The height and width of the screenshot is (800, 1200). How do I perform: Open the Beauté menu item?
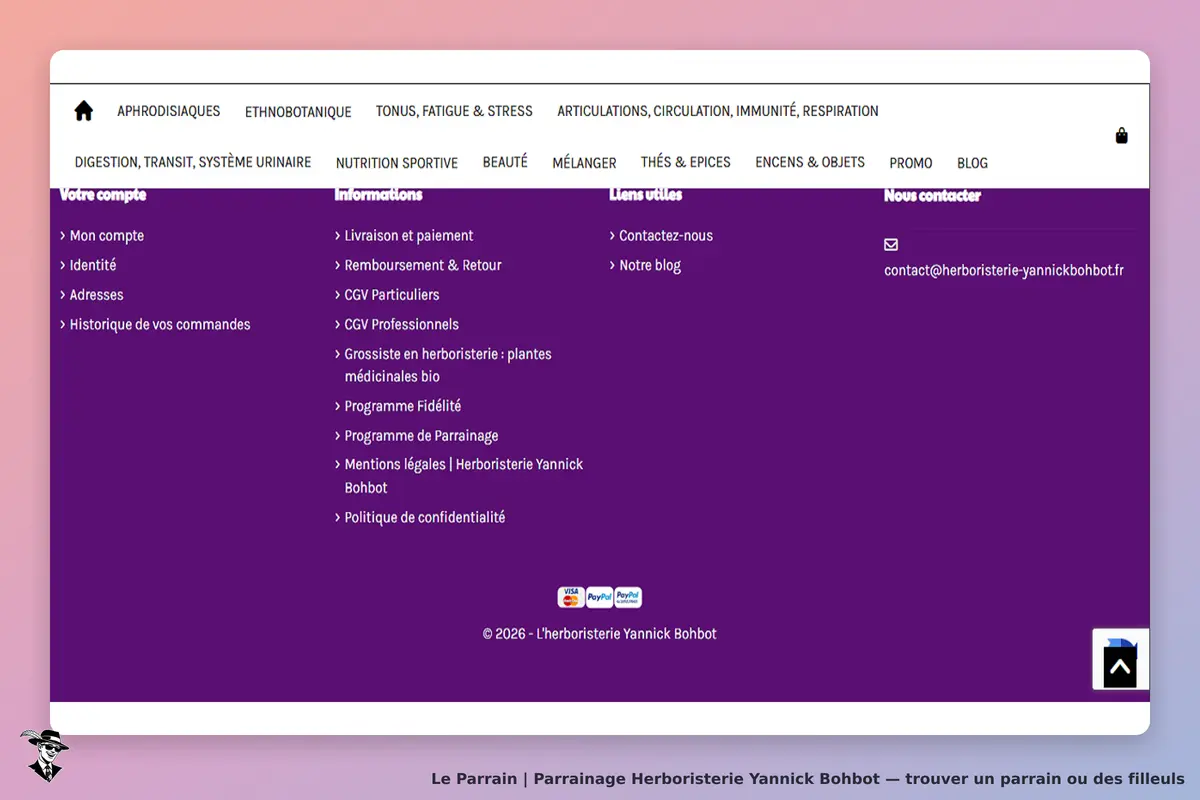point(505,162)
